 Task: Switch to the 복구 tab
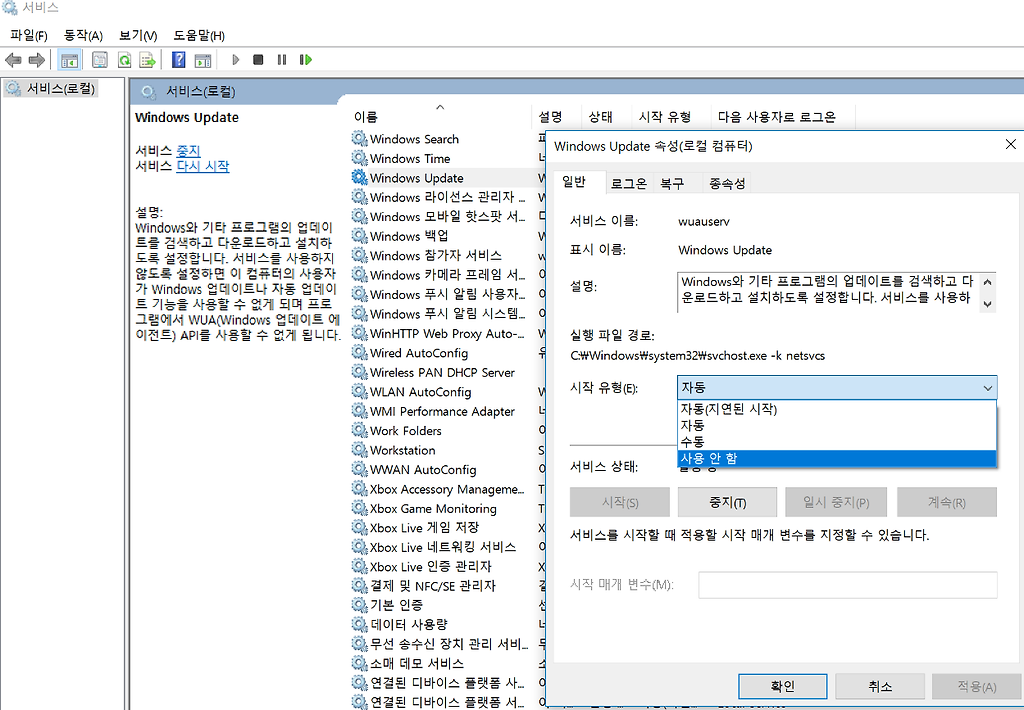[672, 183]
